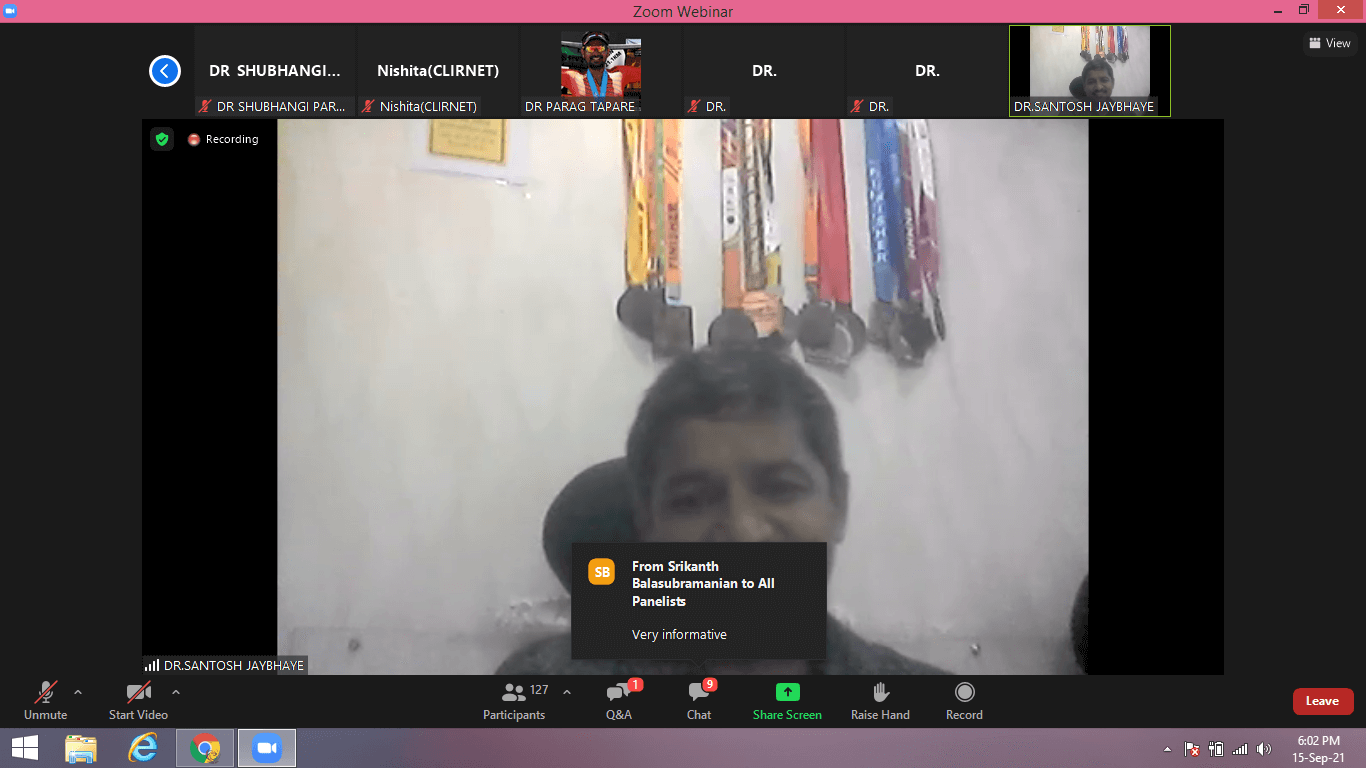
Task: Click the Action Center flag tray icon
Action: [1192, 749]
